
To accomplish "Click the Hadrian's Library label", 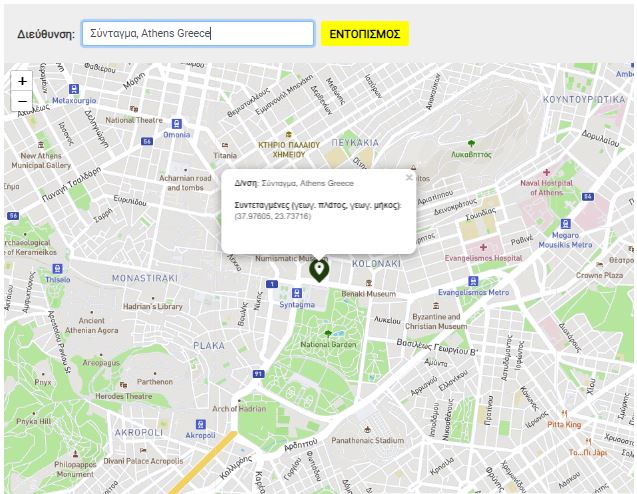I will 147,306.
